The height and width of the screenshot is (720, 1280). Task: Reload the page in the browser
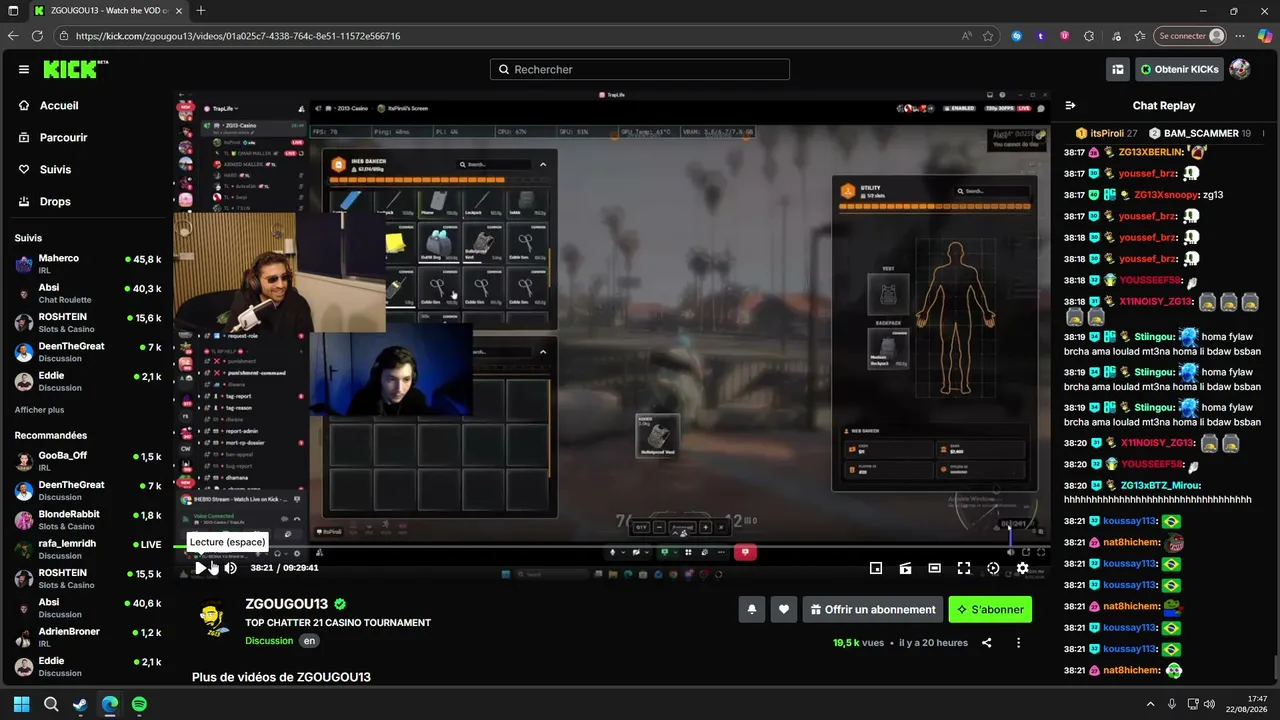(37, 36)
